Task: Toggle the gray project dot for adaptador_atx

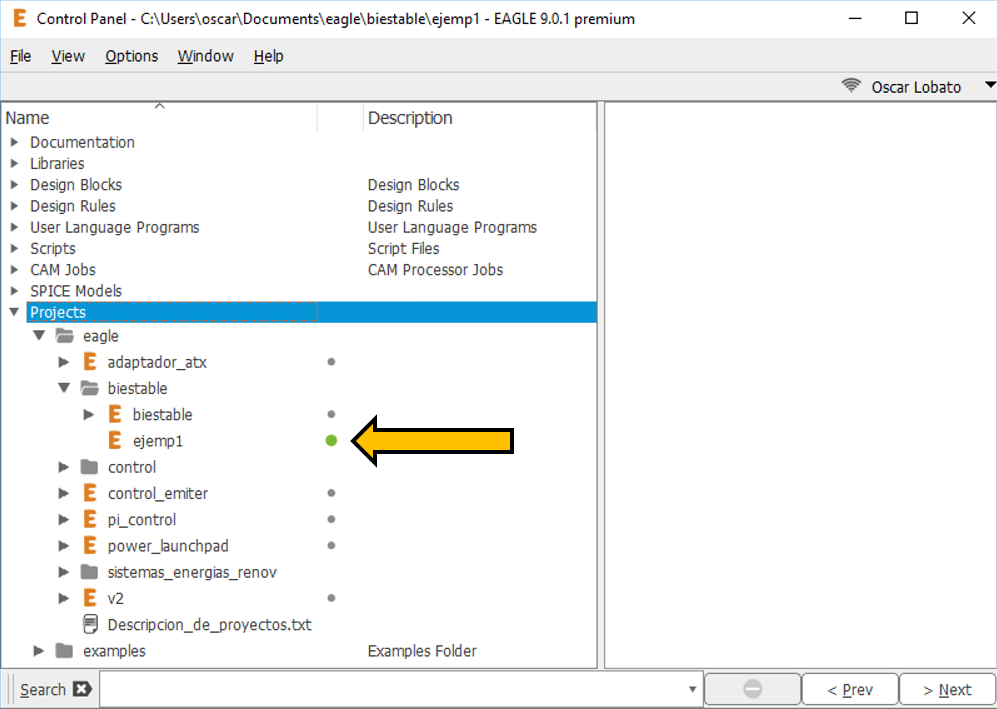Action: pyautogui.click(x=331, y=362)
